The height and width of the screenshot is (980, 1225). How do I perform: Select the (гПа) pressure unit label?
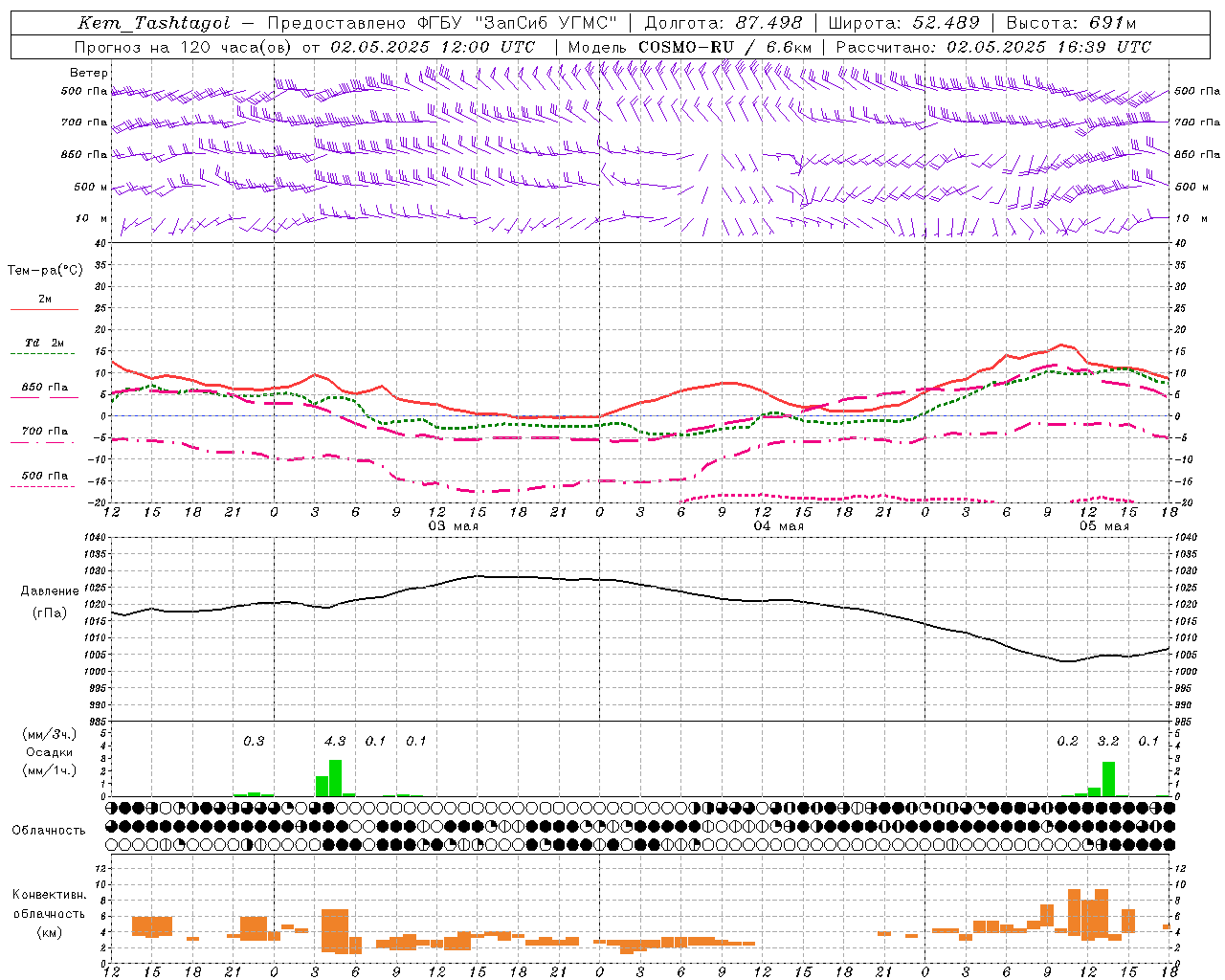(50, 612)
